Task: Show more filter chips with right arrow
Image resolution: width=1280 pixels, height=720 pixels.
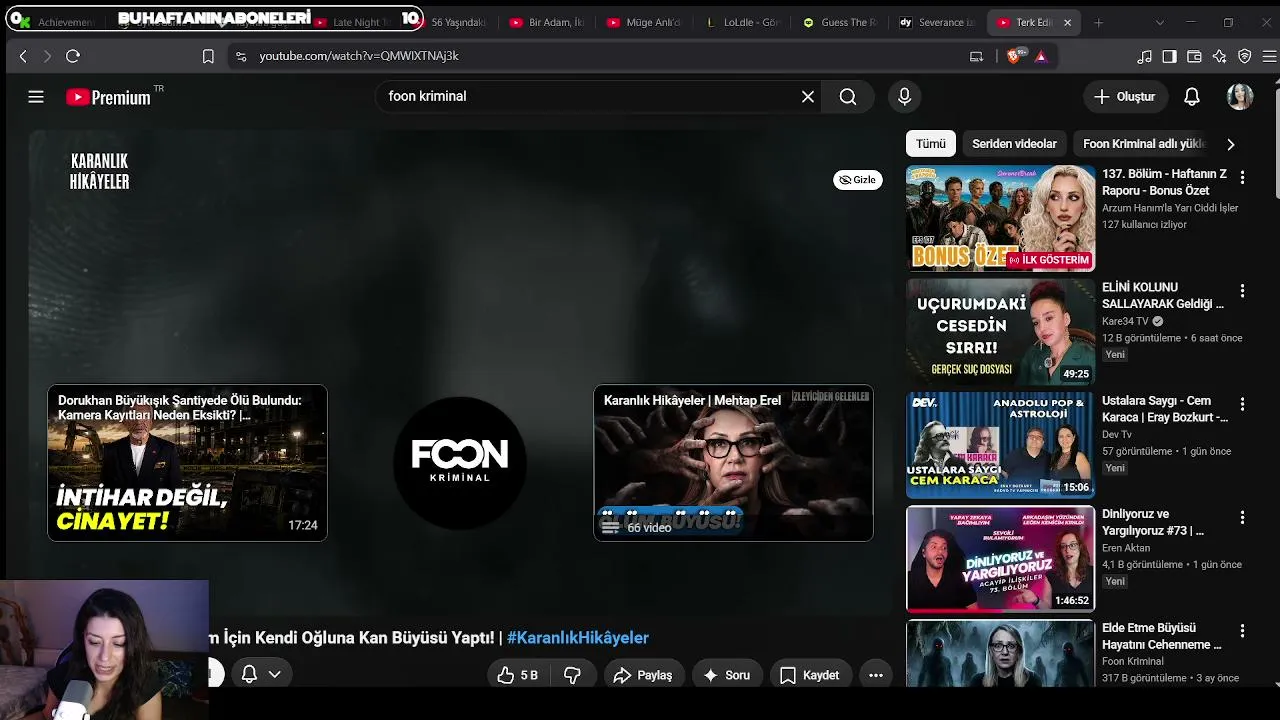Action: 1230,144
